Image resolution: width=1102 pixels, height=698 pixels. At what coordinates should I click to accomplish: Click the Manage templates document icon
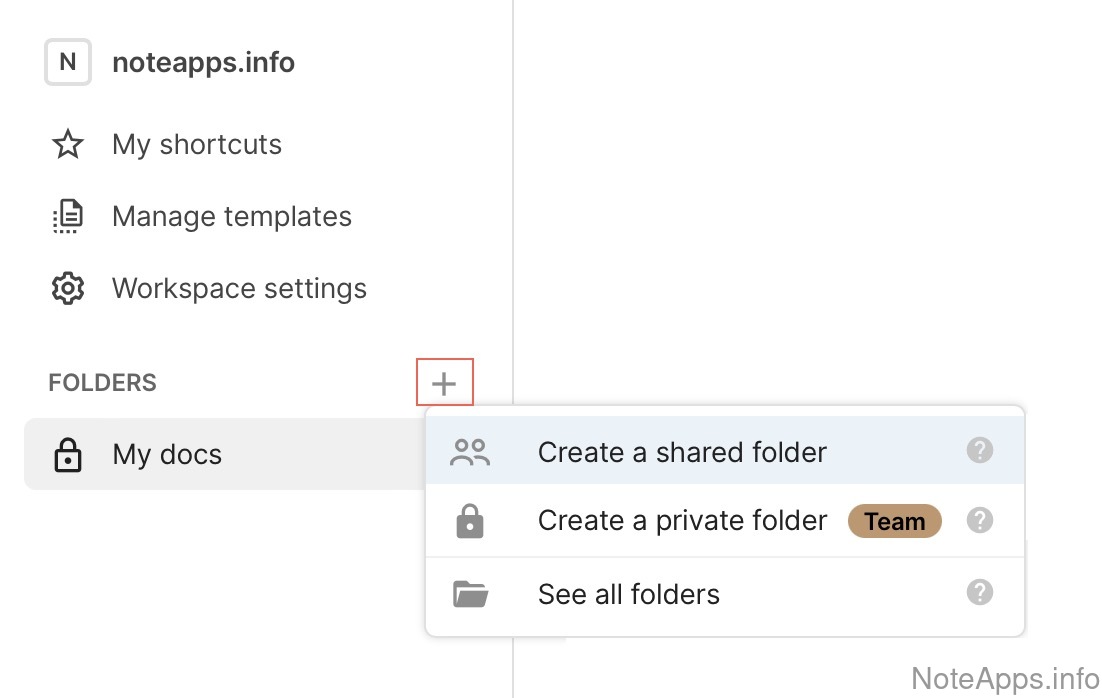(x=67, y=217)
